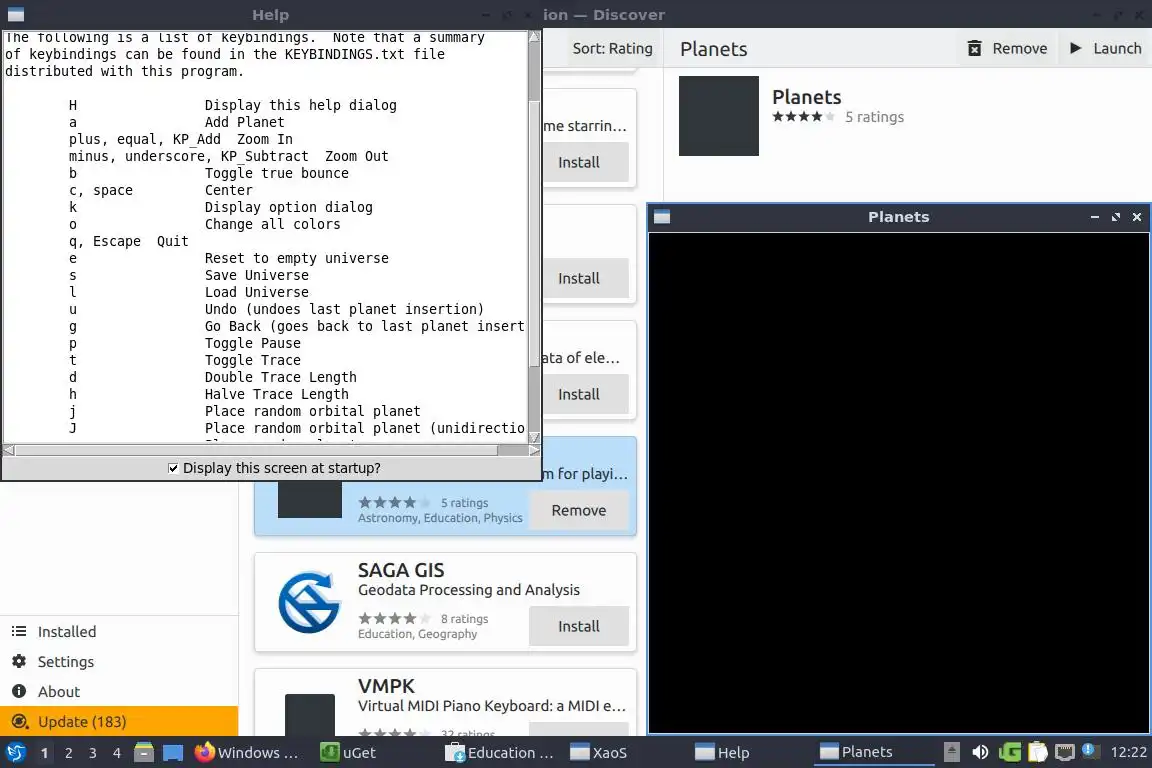Click the volume speaker tray icon
The height and width of the screenshot is (768, 1152).
(x=980, y=752)
